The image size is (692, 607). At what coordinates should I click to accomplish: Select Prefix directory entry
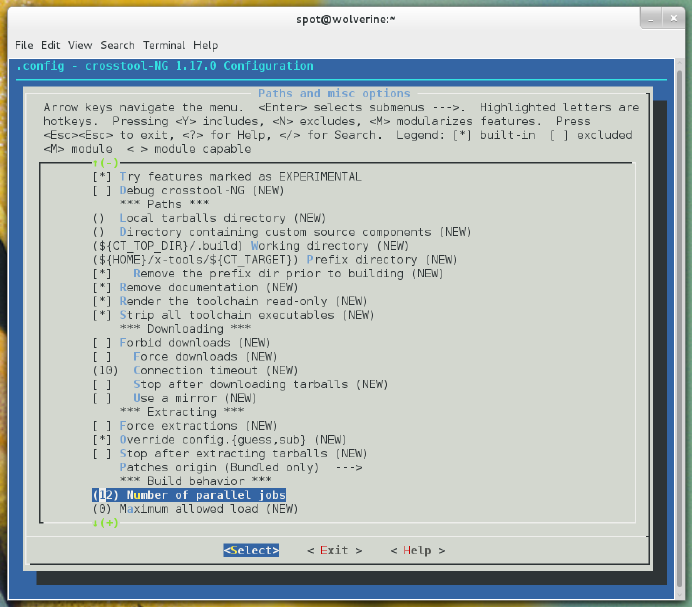275,260
